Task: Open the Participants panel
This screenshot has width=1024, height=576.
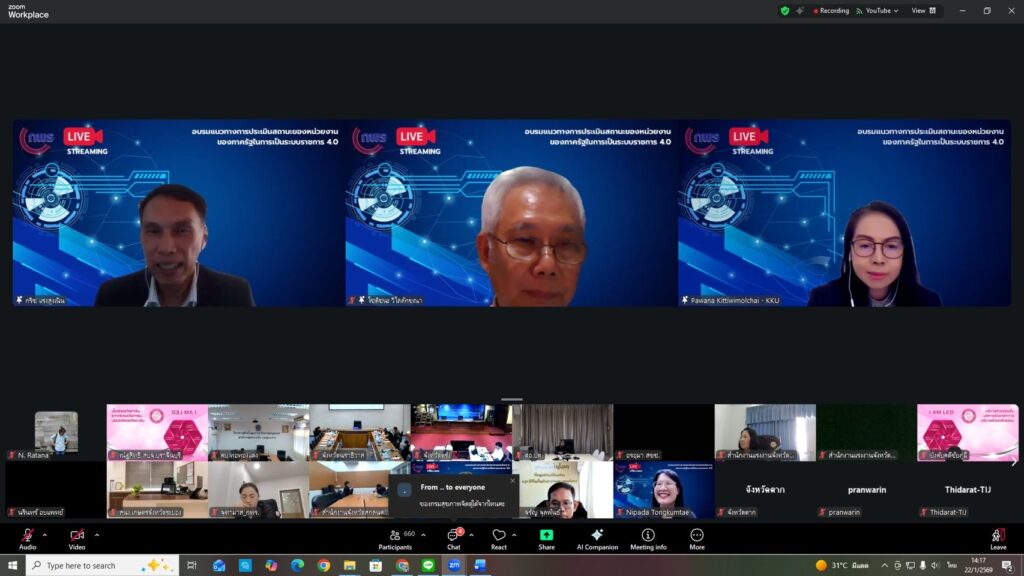Action: (x=395, y=539)
